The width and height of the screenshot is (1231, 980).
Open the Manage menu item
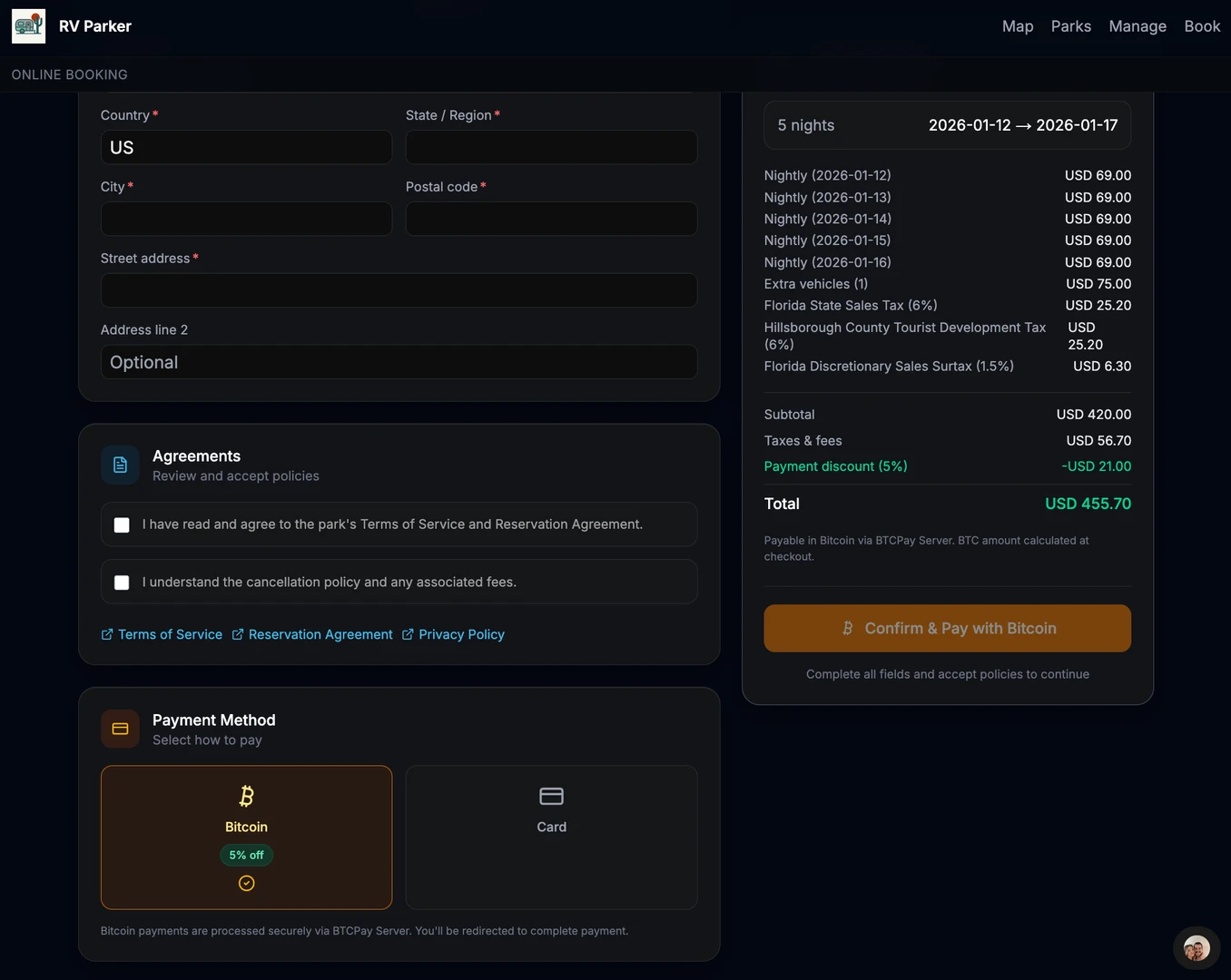1137,26
